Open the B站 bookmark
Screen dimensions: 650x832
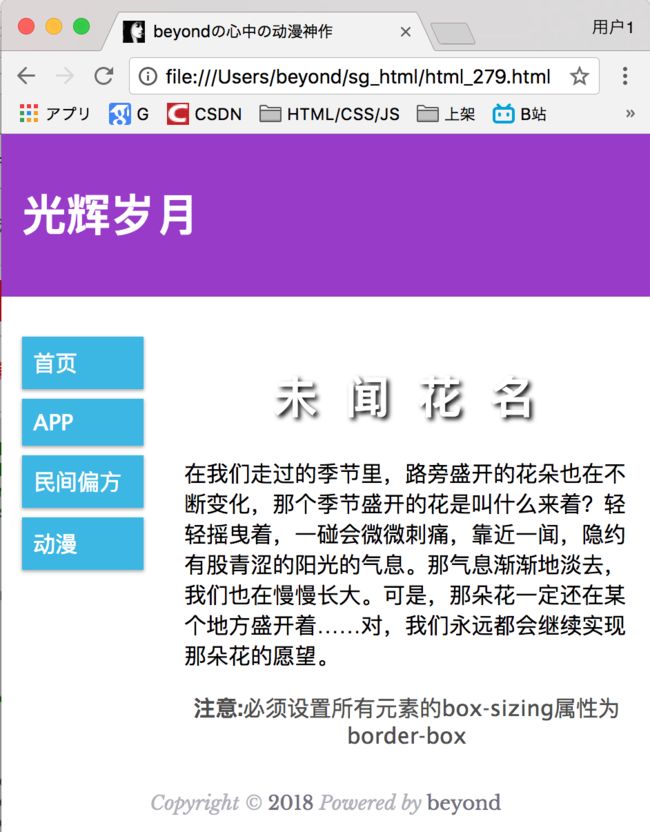tap(519, 114)
